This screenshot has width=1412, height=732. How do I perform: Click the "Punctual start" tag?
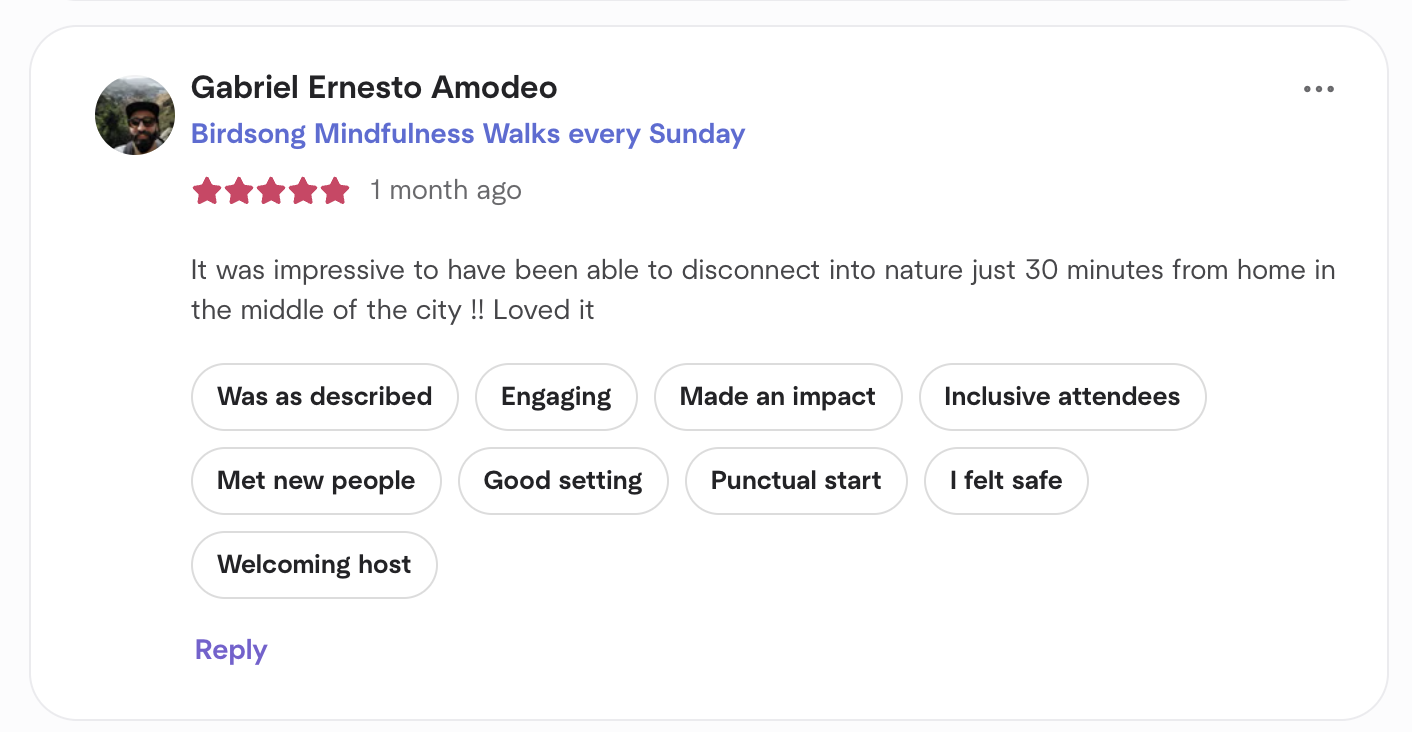796,481
